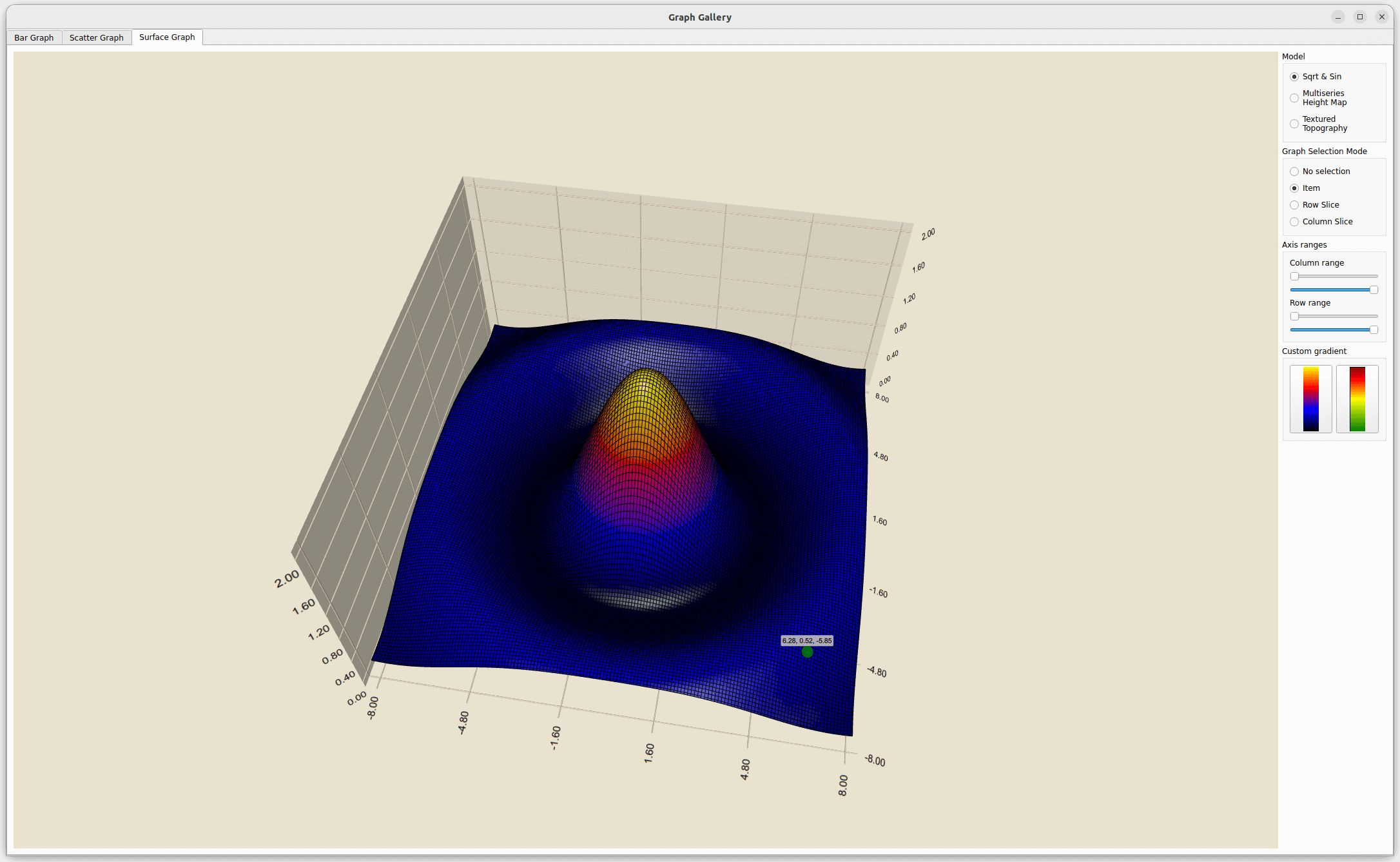Select the Sqrt & Sin model radio button
1400x862 pixels.
[x=1294, y=77]
